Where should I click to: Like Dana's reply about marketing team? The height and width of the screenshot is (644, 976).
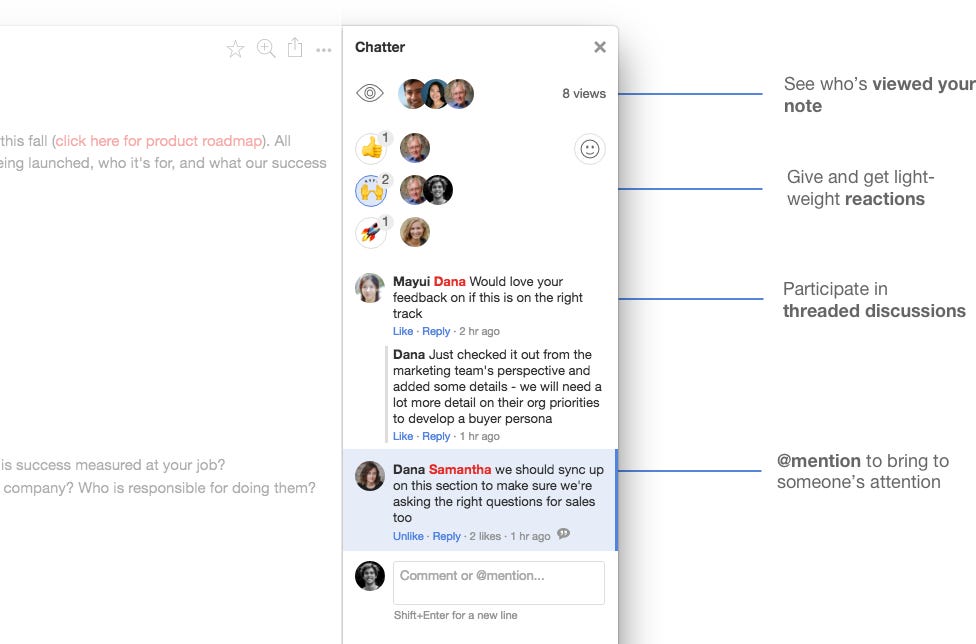[x=403, y=436]
